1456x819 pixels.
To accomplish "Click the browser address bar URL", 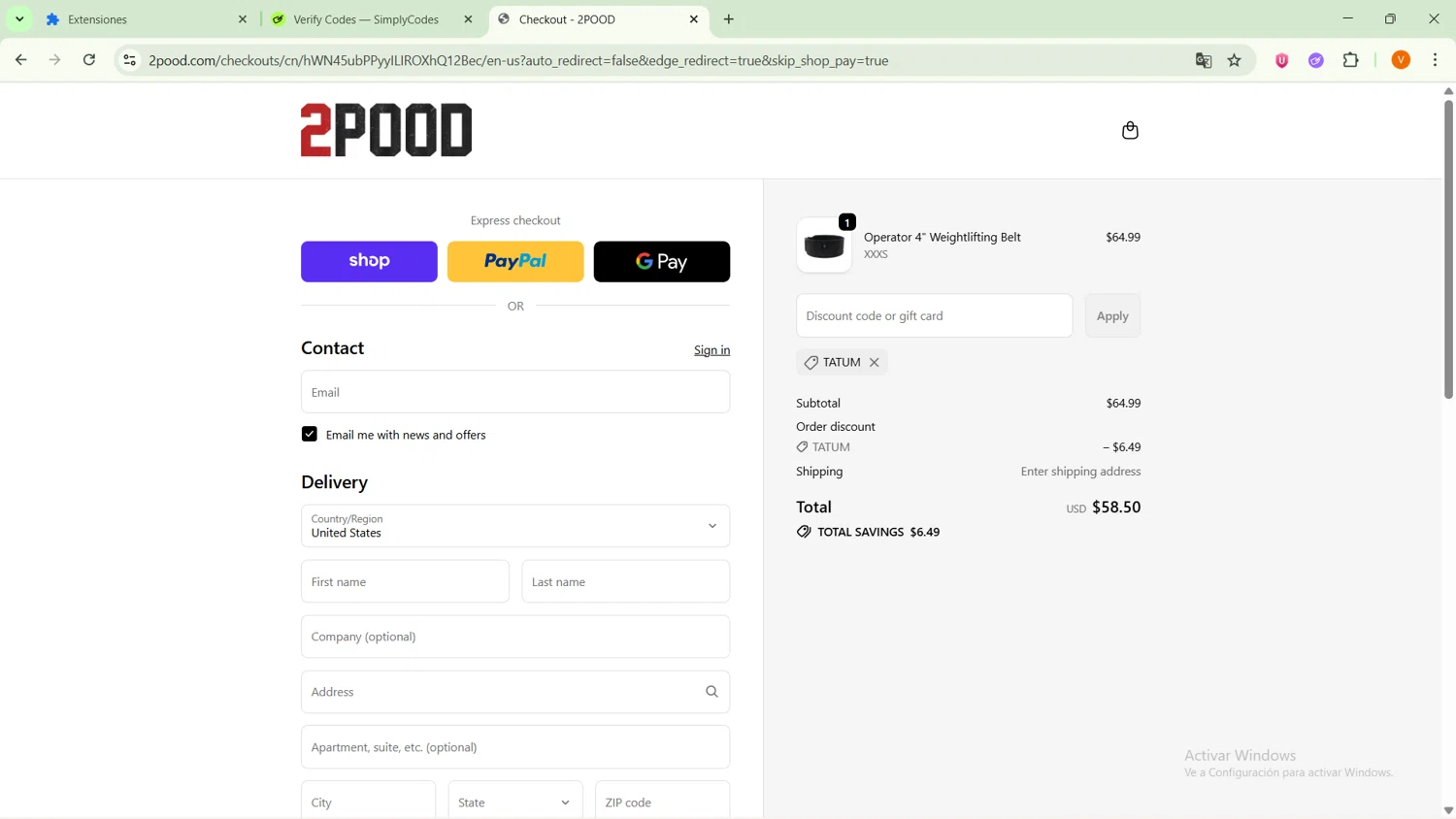I will pyautogui.click(x=518, y=60).
